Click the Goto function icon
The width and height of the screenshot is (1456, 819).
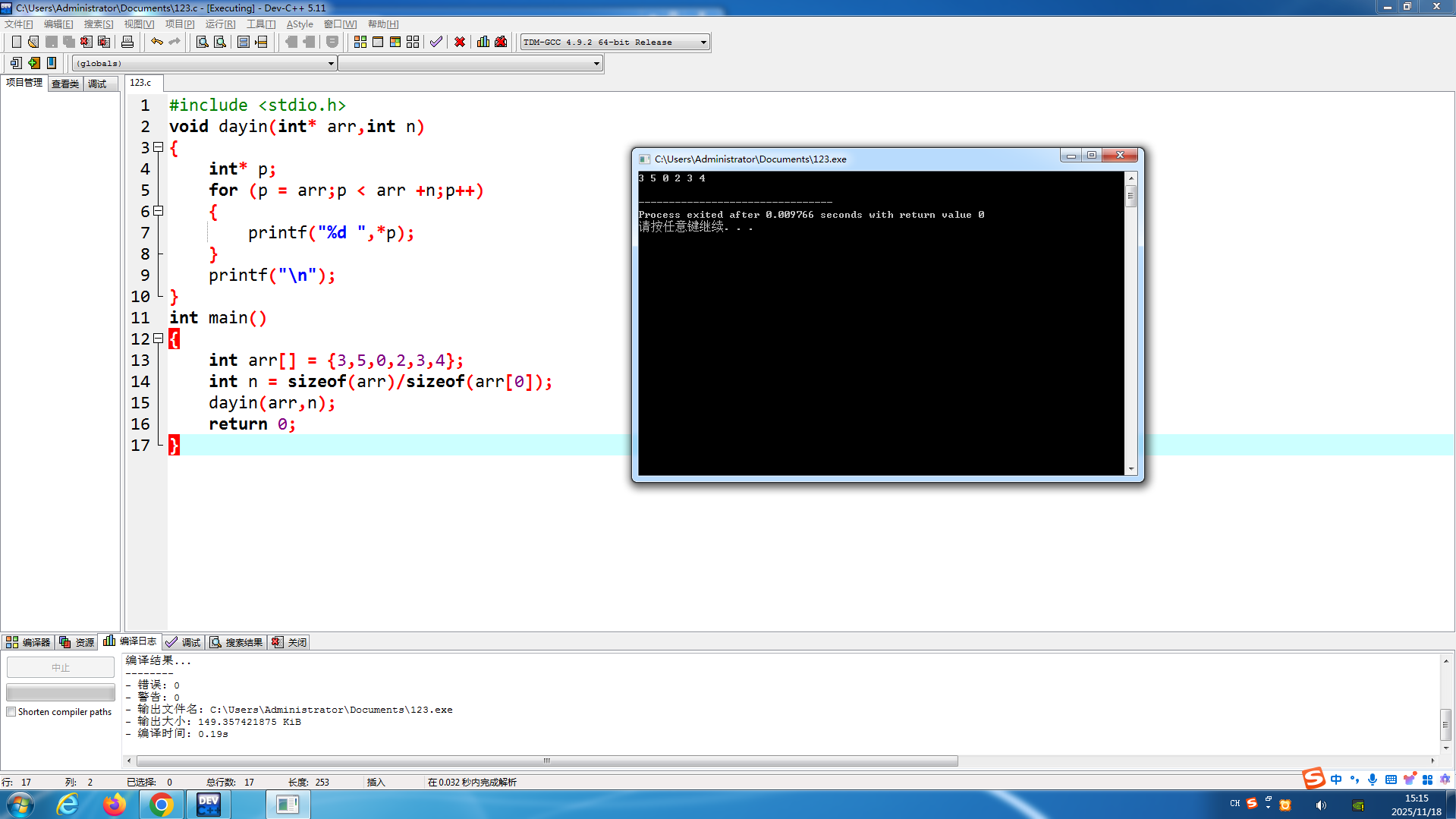coord(244,42)
